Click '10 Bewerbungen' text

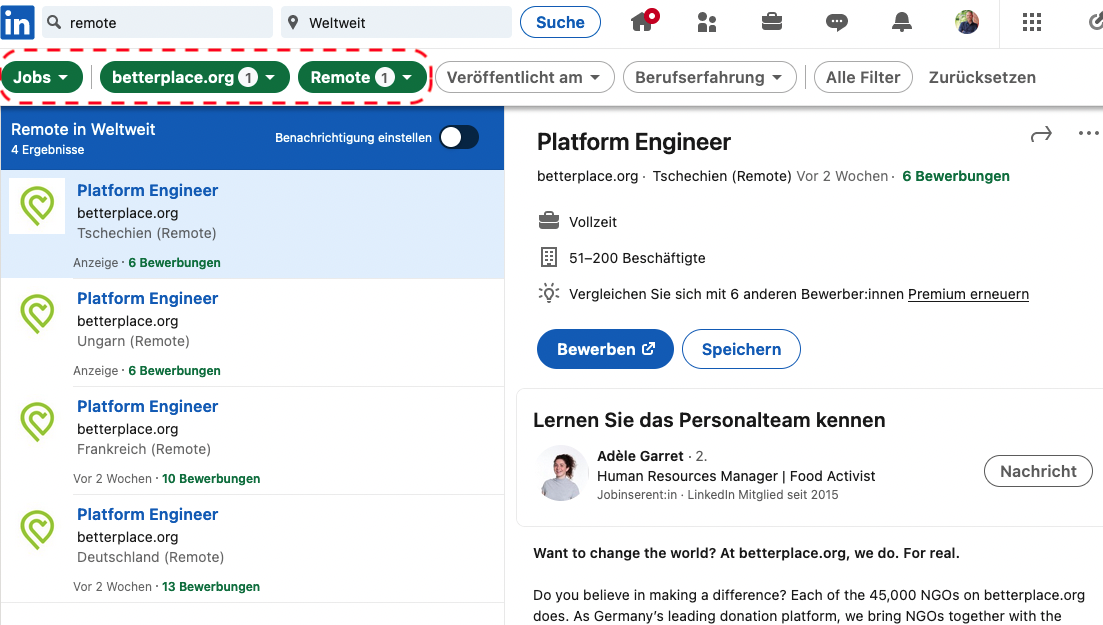coord(211,479)
